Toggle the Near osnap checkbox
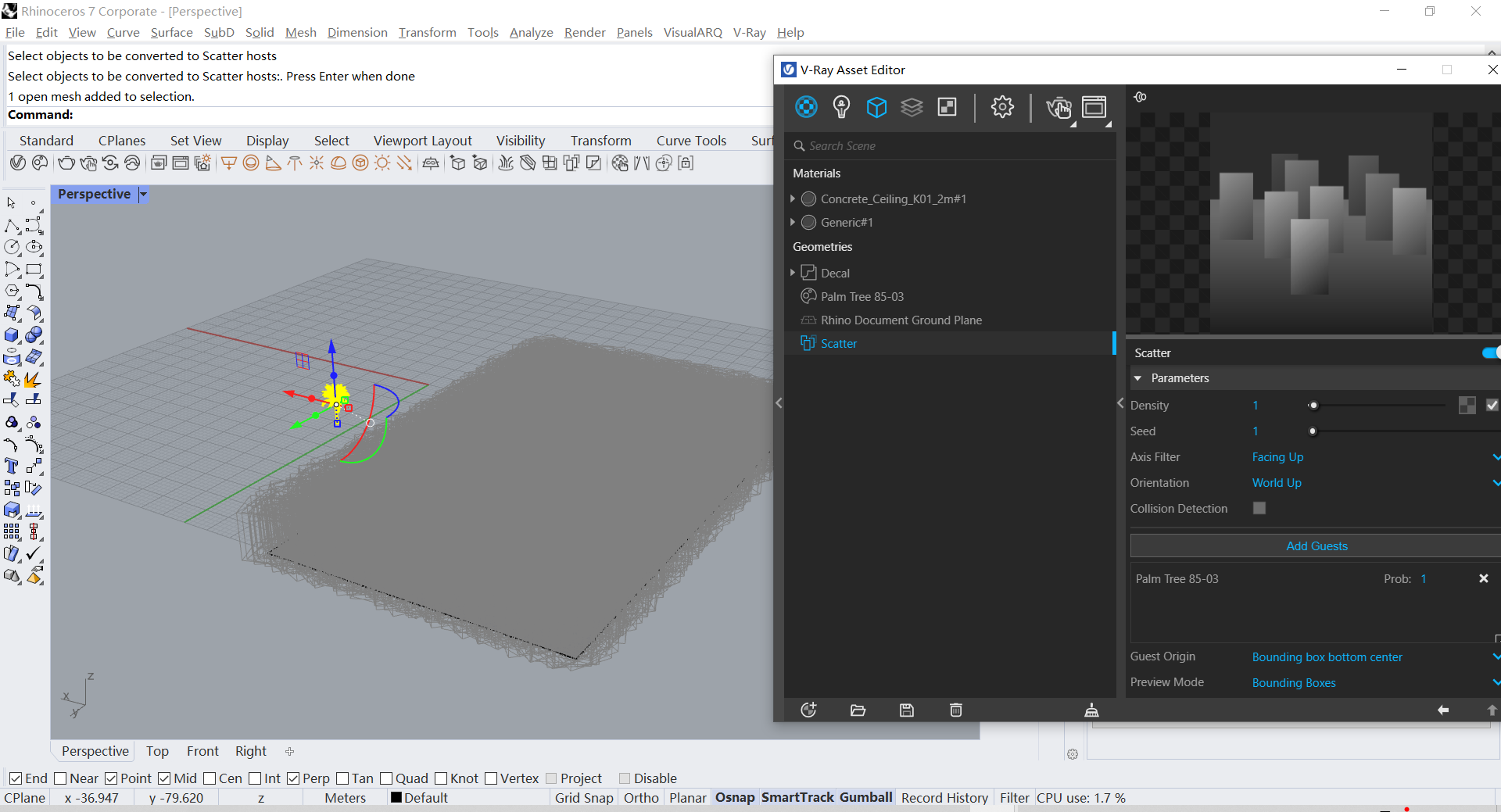The width and height of the screenshot is (1501, 812). pyautogui.click(x=60, y=778)
